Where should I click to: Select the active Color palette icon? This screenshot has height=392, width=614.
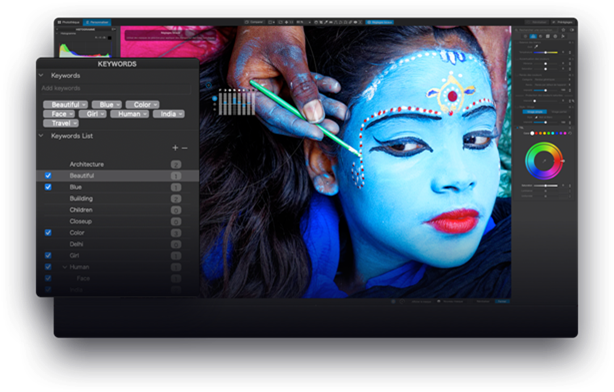533,36
